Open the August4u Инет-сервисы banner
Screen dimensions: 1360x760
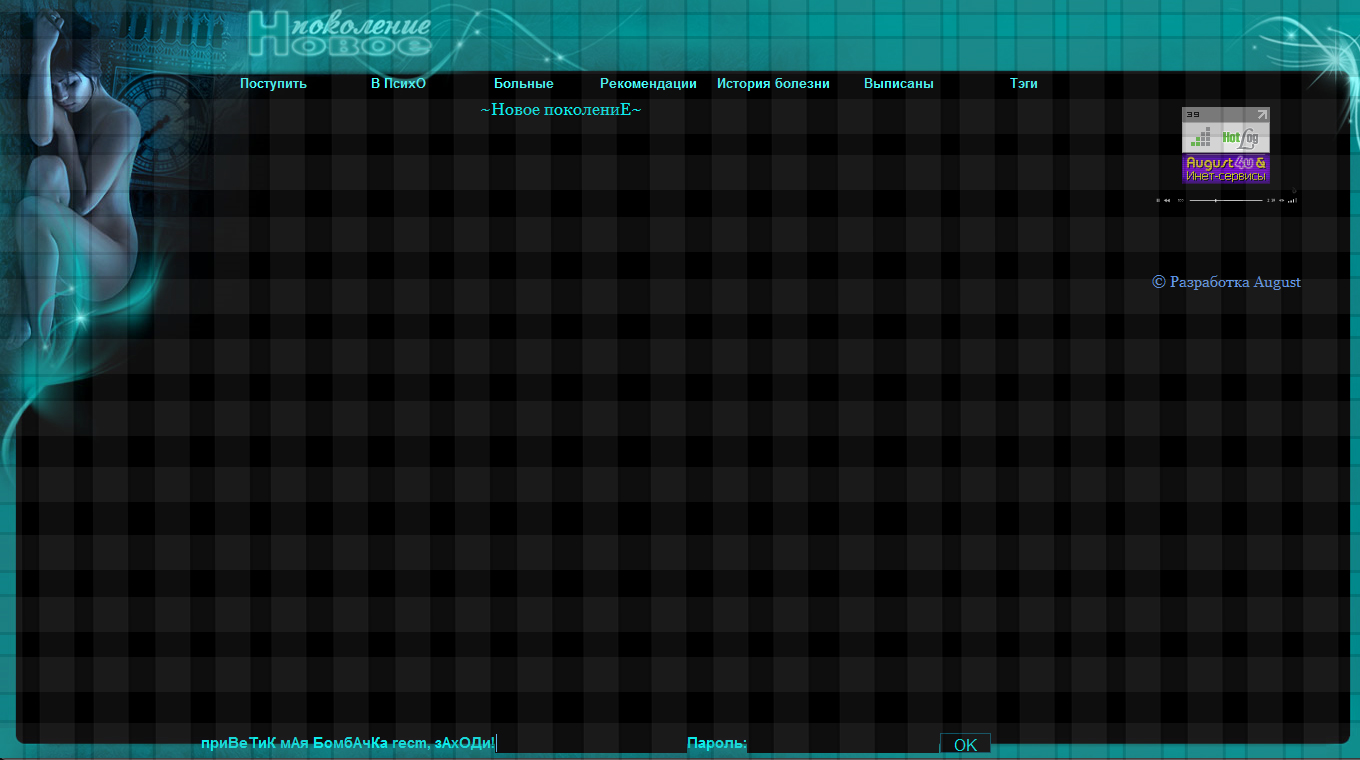1225,169
